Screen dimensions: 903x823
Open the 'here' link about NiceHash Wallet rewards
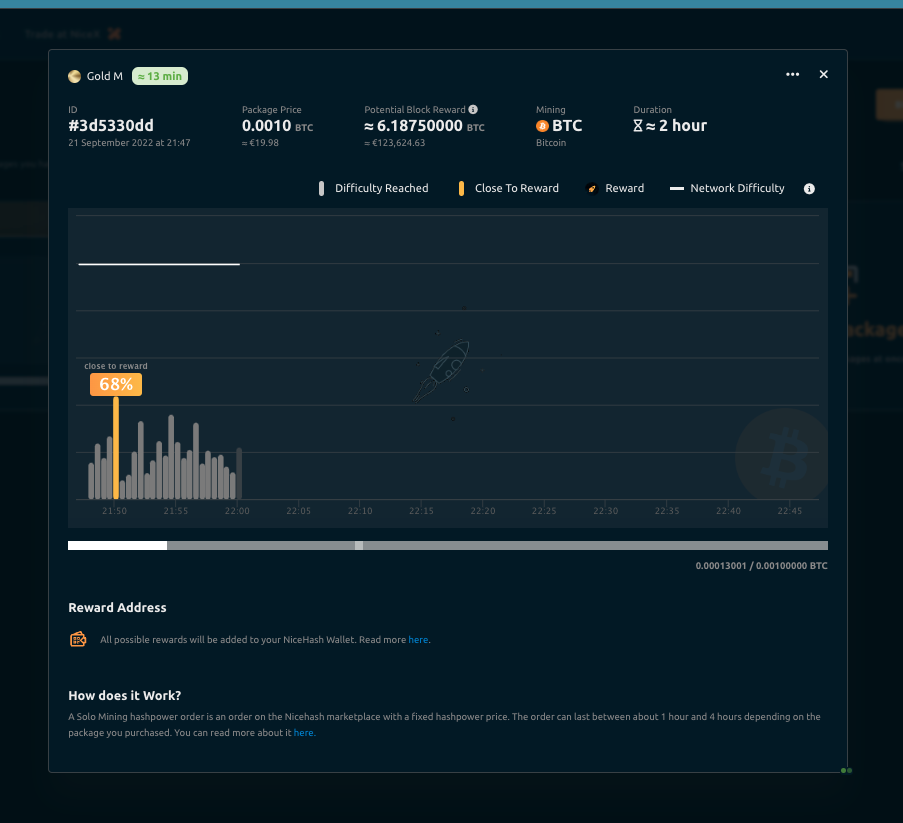(418, 640)
